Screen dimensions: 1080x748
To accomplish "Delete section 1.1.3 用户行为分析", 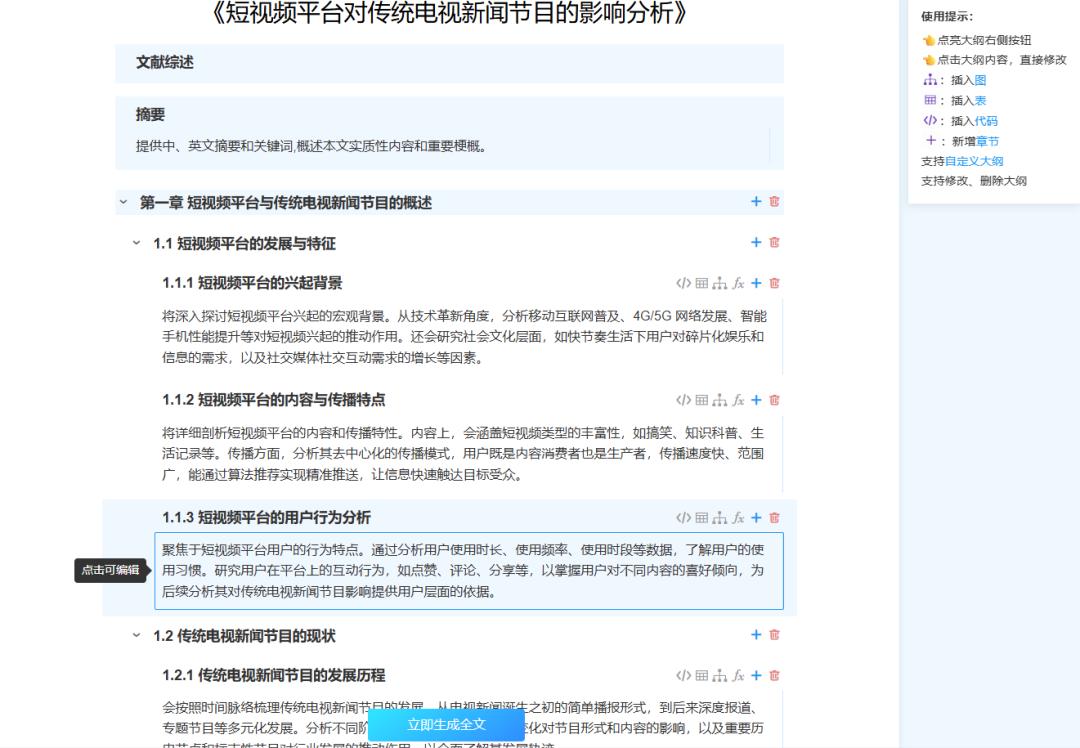I will pos(774,518).
